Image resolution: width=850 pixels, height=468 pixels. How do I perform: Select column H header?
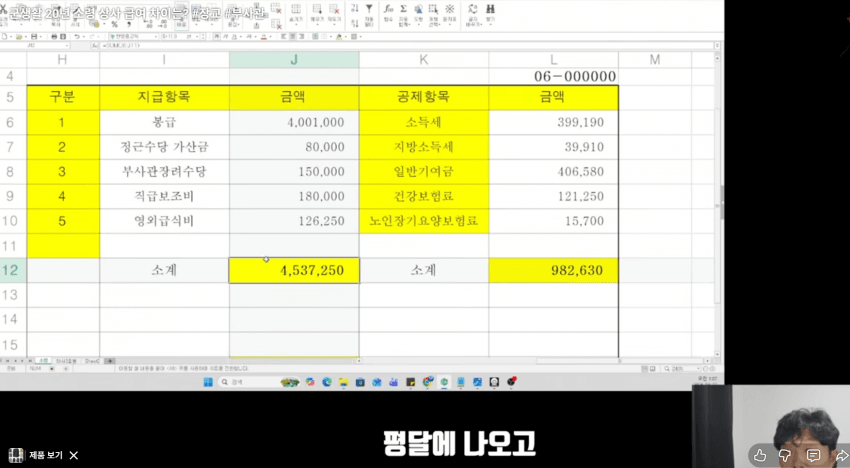coord(63,60)
